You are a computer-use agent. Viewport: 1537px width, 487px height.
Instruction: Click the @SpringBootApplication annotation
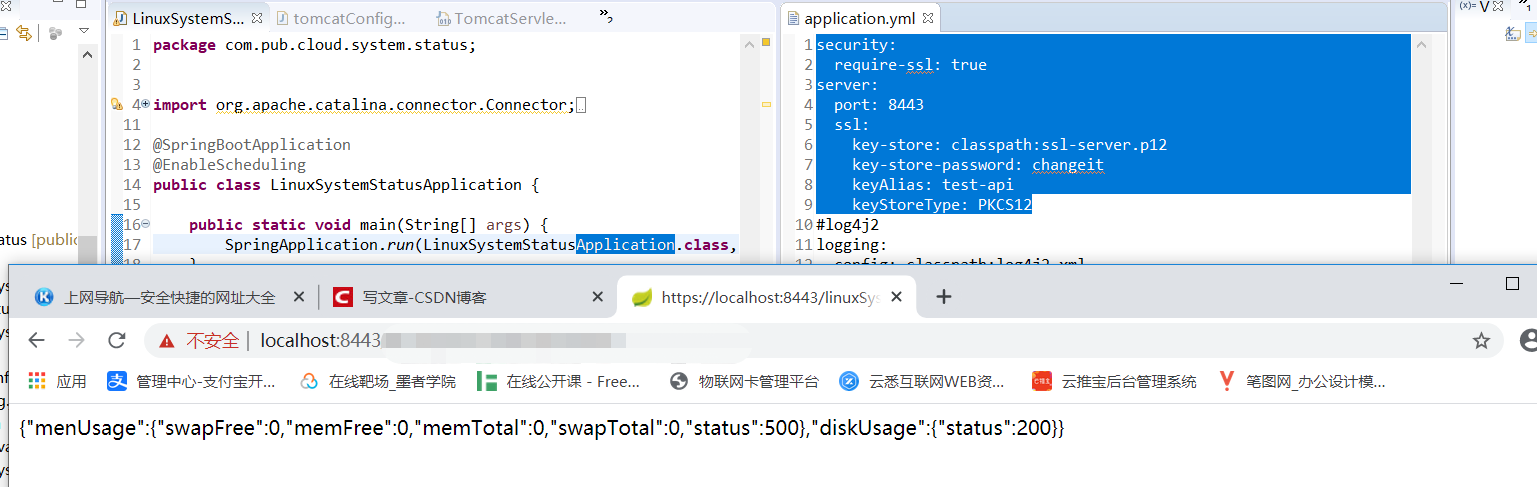[252, 145]
